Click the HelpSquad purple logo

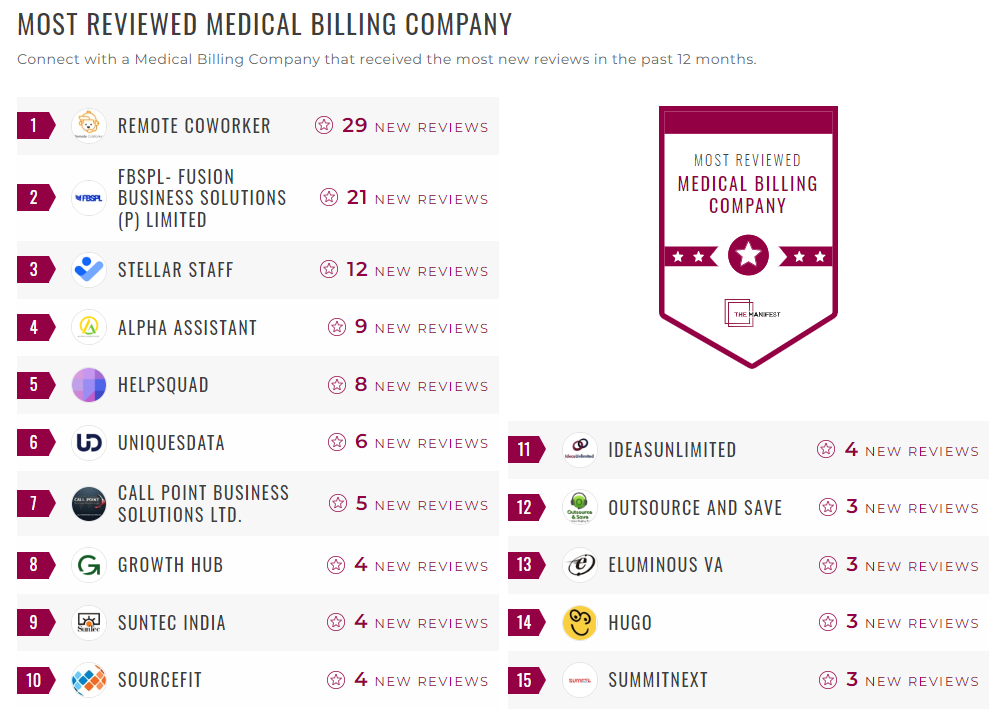pyautogui.click(x=89, y=385)
